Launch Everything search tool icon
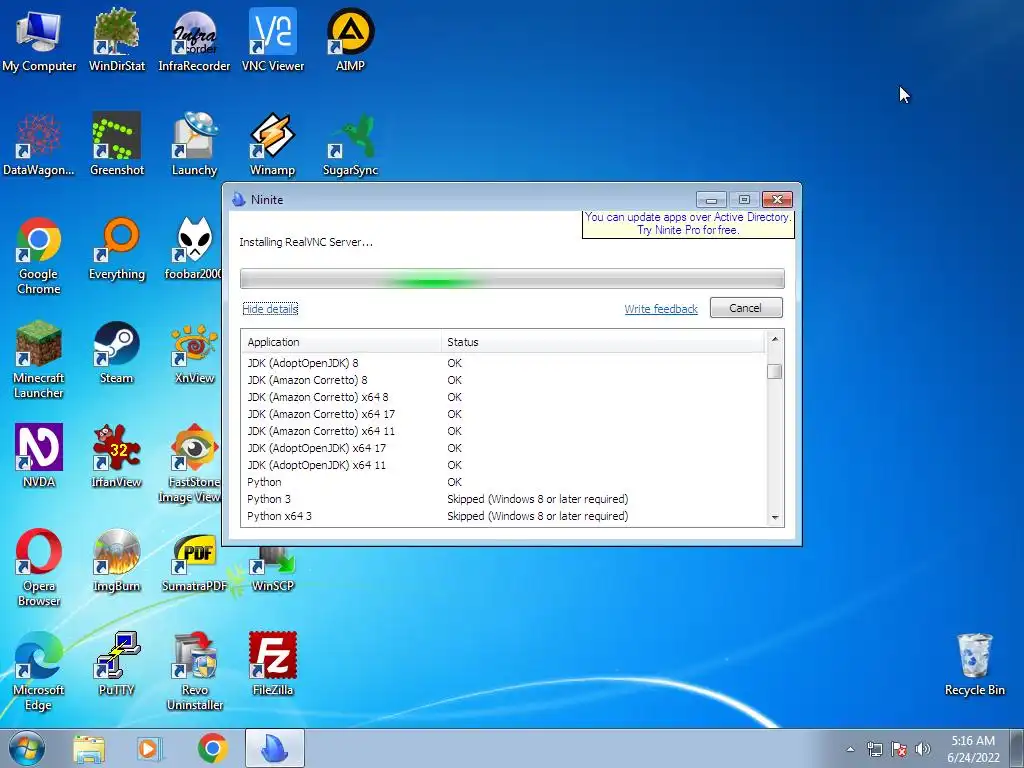The height and width of the screenshot is (768, 1024). [x=117, y=248]
